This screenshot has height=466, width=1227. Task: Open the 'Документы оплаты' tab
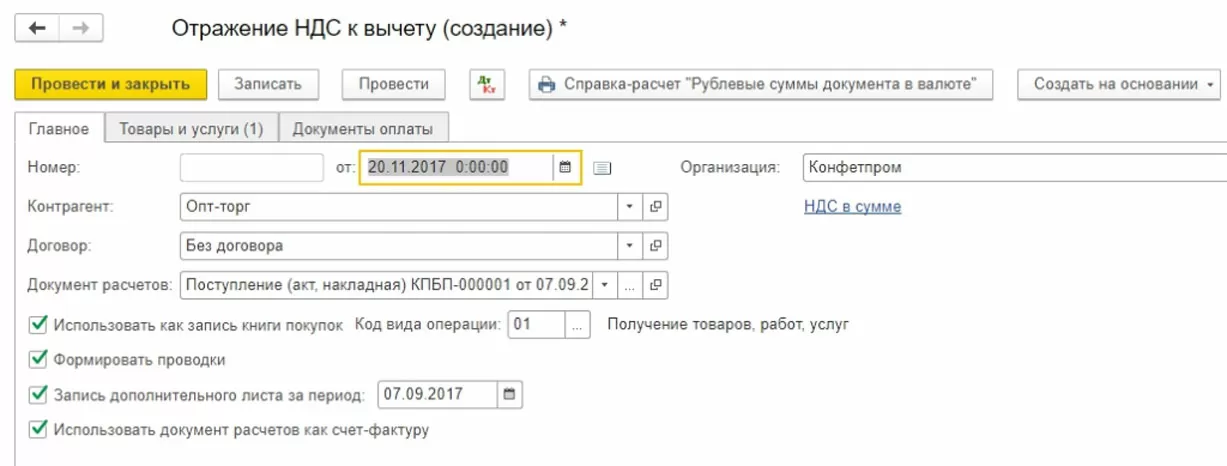363,129
